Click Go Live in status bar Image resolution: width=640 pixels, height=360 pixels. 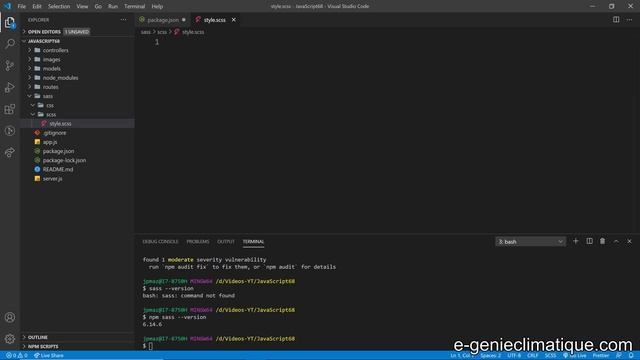point(574,356)
